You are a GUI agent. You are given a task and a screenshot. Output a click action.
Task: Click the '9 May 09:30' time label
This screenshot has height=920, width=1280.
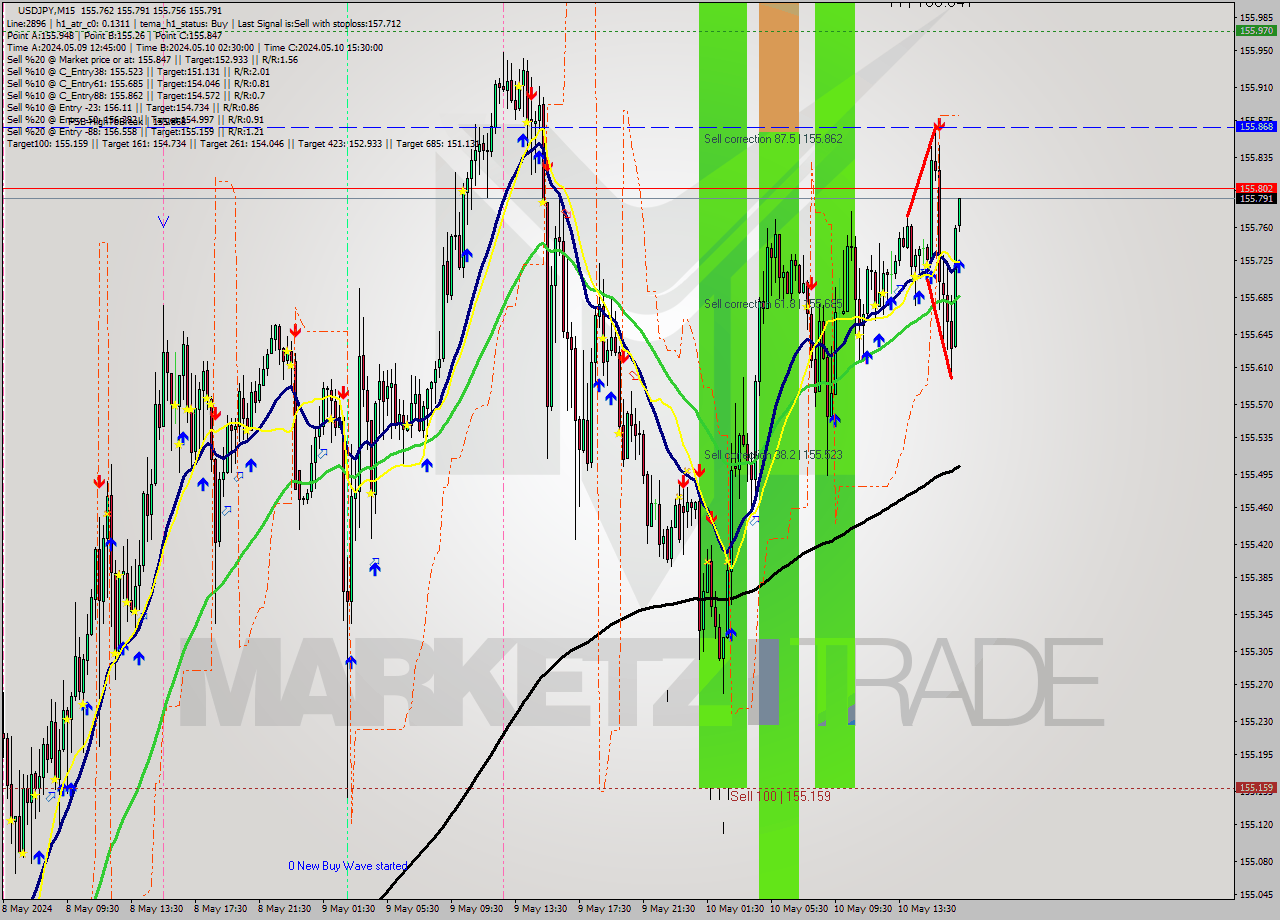click(x=477, y=909)
